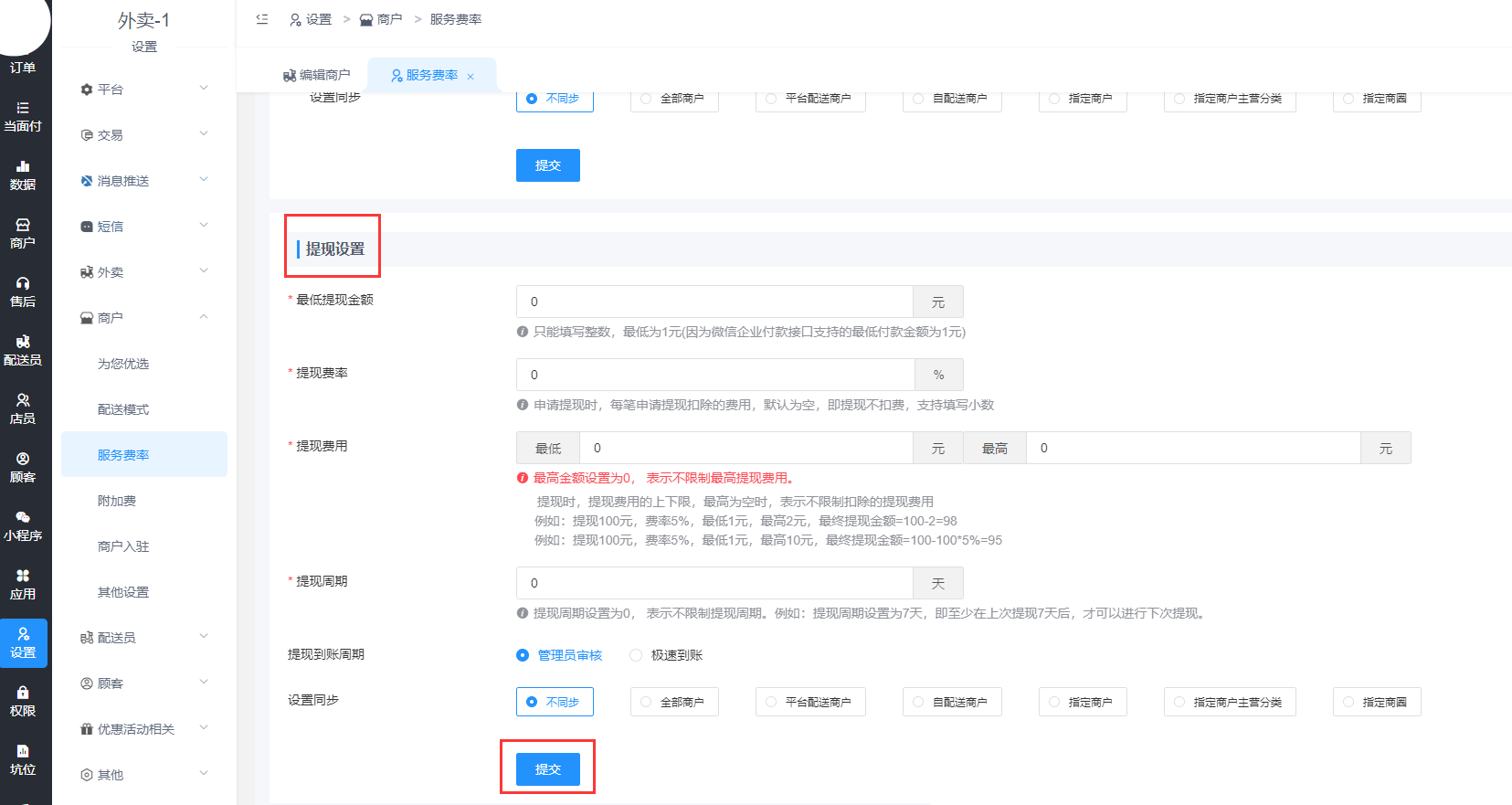Open the 服务费率 submenu item
This screenshot has width=1512, height=805.
[x=144, y=454]
